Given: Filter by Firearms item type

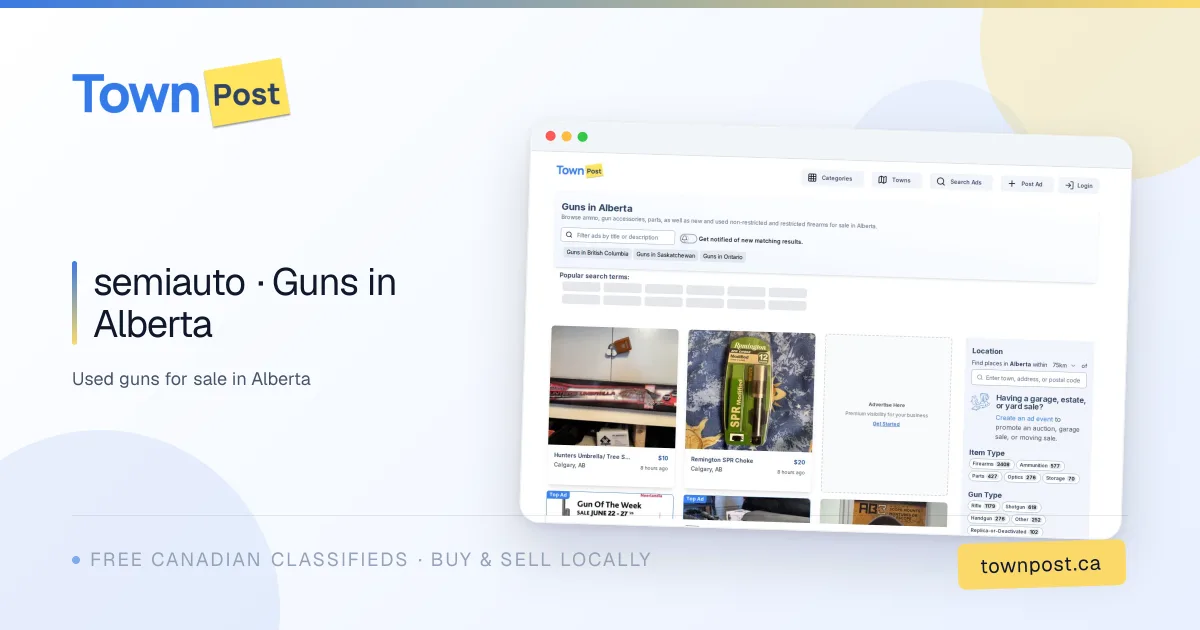Looking at the screenshot, I should [x=991, y=464].
